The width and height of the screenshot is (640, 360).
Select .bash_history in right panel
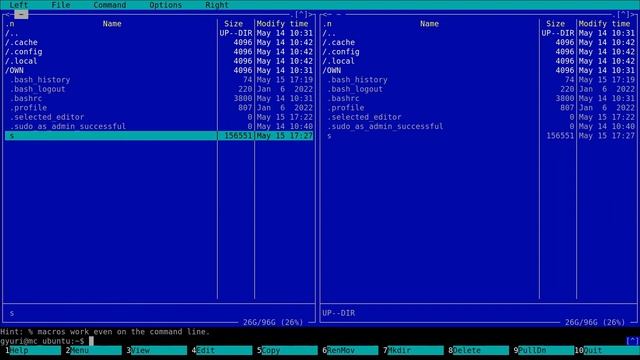[430, 80]
